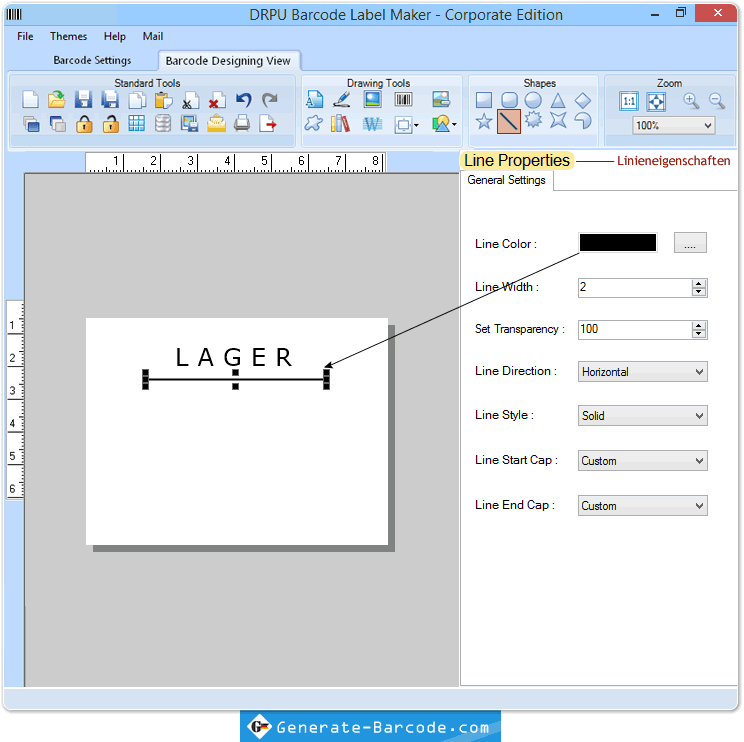The height and width of the screenshot is (742, 744).
Task: Export the label with red arrow icon
Action: click(x=268, y=124)
